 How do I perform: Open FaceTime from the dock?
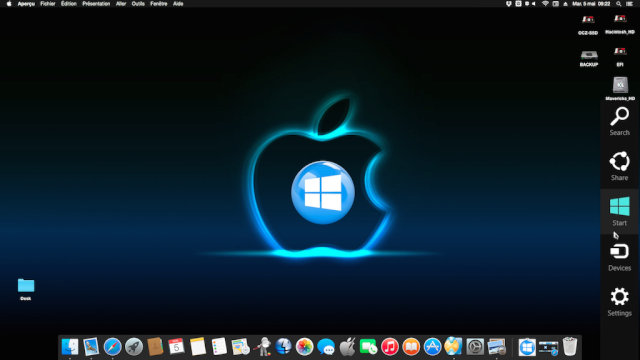(x=368, y=347)
